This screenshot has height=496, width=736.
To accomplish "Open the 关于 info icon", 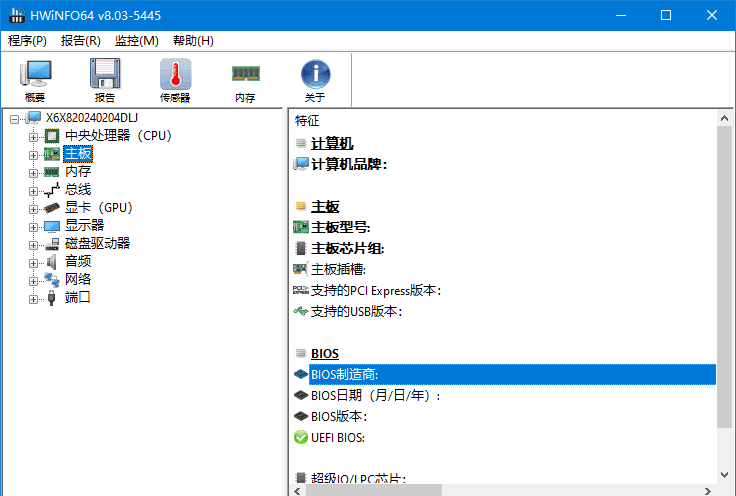I will coord(315,74).
